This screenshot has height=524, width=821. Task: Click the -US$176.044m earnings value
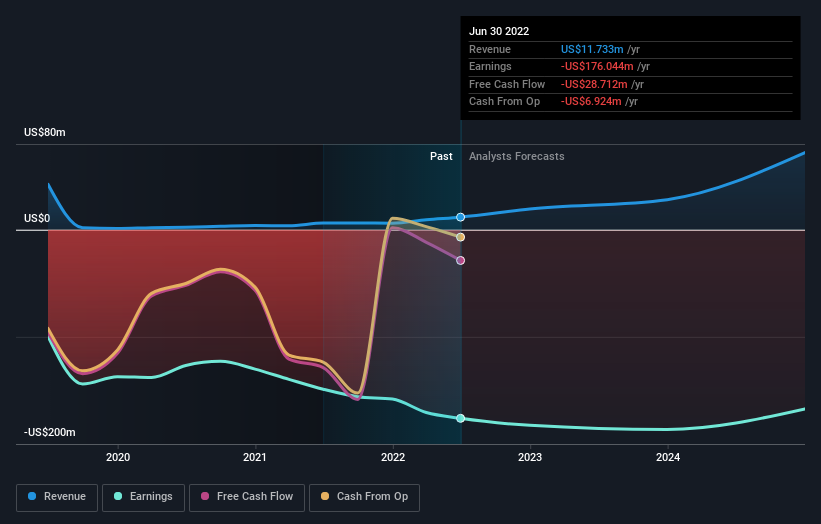[x=597, y=66]
